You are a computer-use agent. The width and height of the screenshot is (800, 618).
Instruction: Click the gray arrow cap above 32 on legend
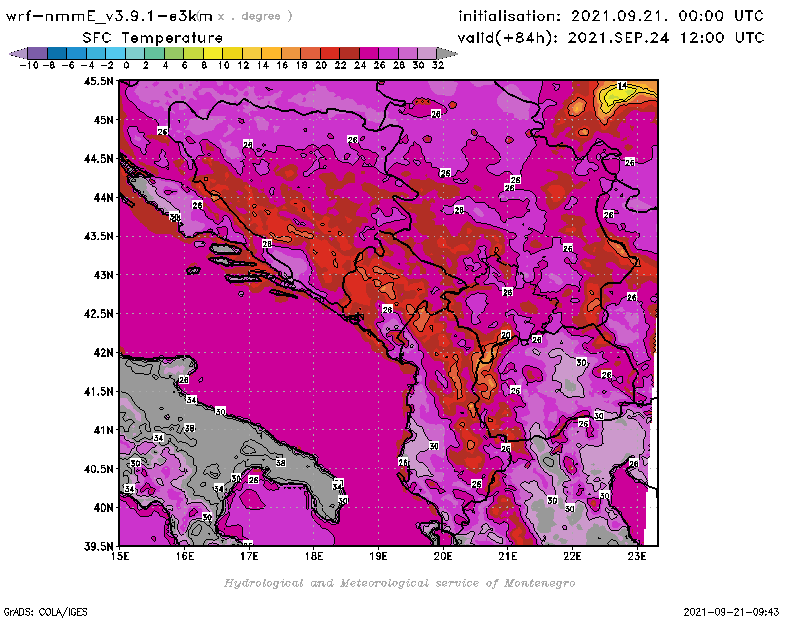pos(446,53)
